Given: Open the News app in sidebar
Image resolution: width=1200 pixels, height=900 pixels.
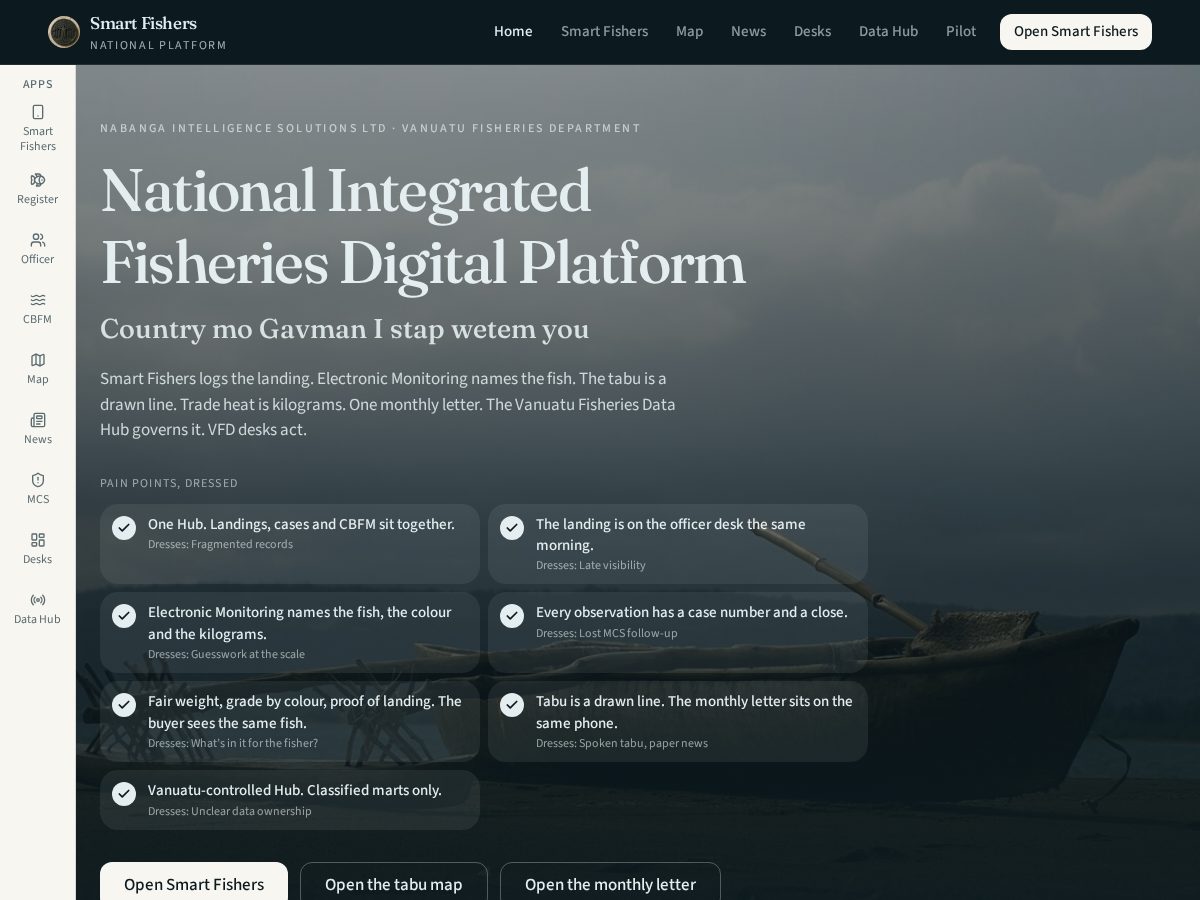Looking at the screenshot, I should (x=38, y=428).
